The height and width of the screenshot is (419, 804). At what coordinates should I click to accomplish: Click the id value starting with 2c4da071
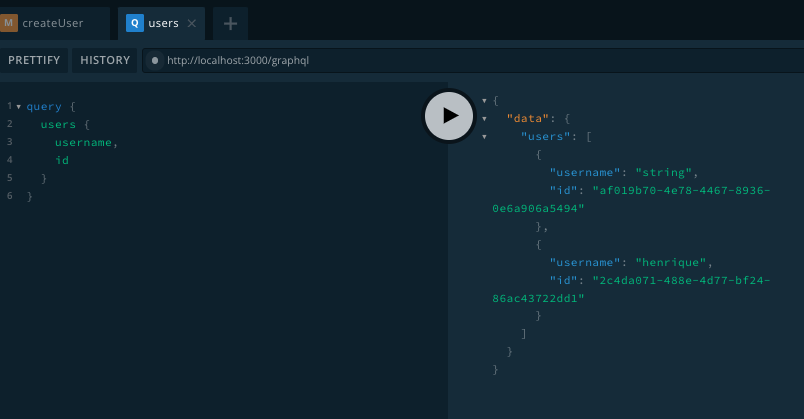(x=631, y=289)
